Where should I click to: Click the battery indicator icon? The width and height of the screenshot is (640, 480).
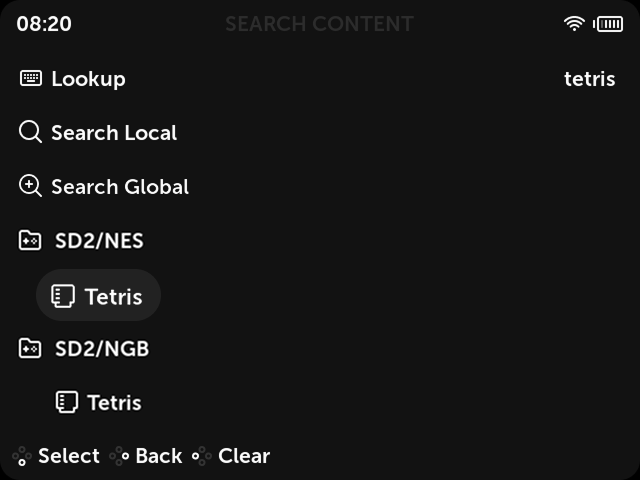tap(608, 24)
